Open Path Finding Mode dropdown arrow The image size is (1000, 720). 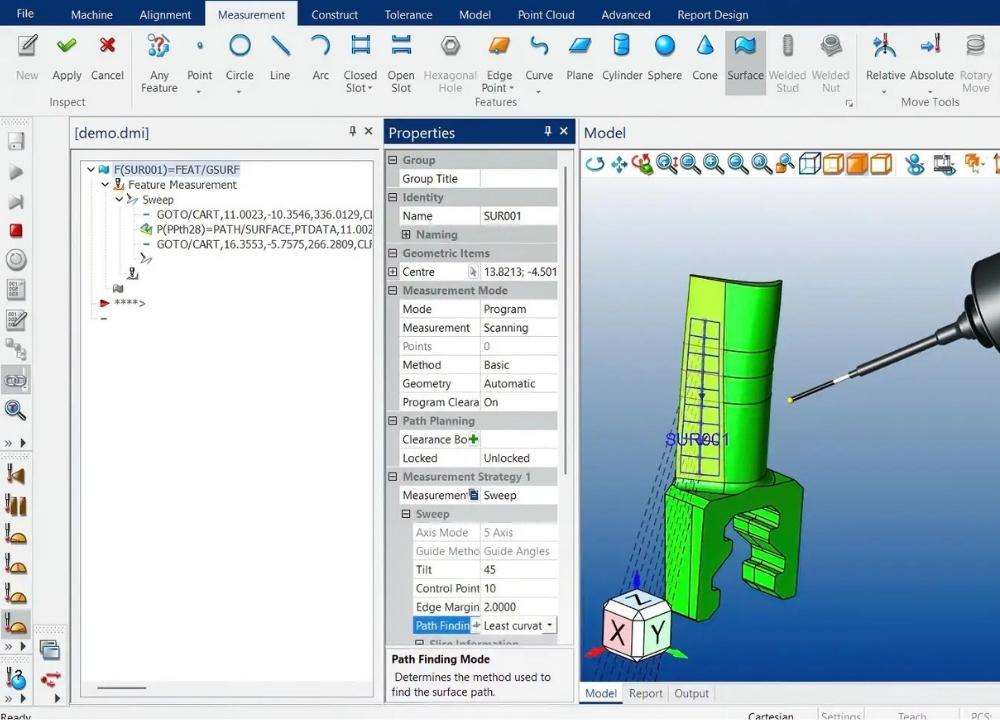(x=550, y=626)
